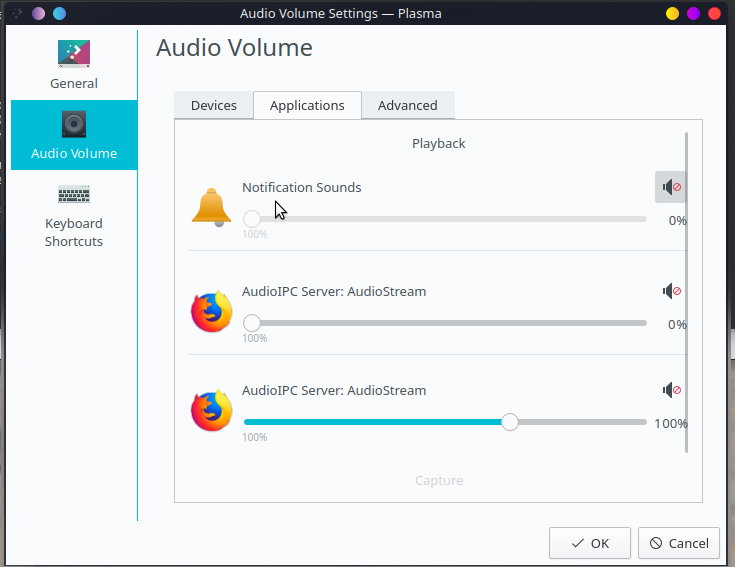
Task: Select the Audio Volume sidebar item
Action: 74,135
